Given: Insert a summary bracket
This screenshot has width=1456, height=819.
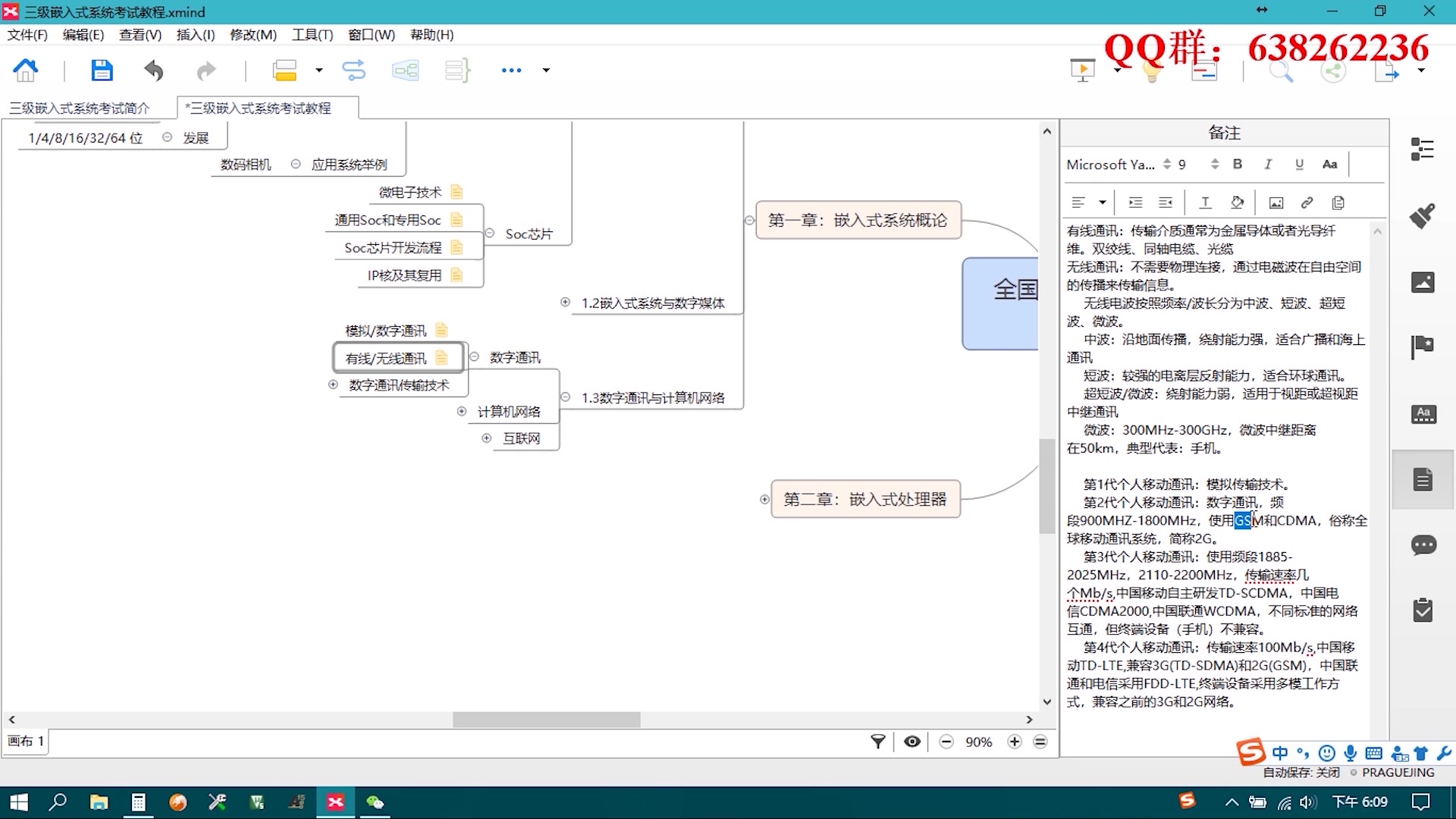Looking at the screenshot, I should point(458,71).
